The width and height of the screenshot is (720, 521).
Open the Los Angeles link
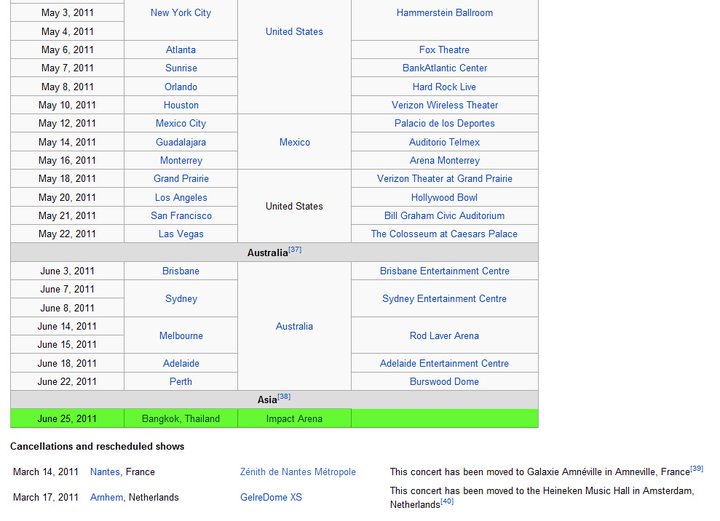point(181,197)
